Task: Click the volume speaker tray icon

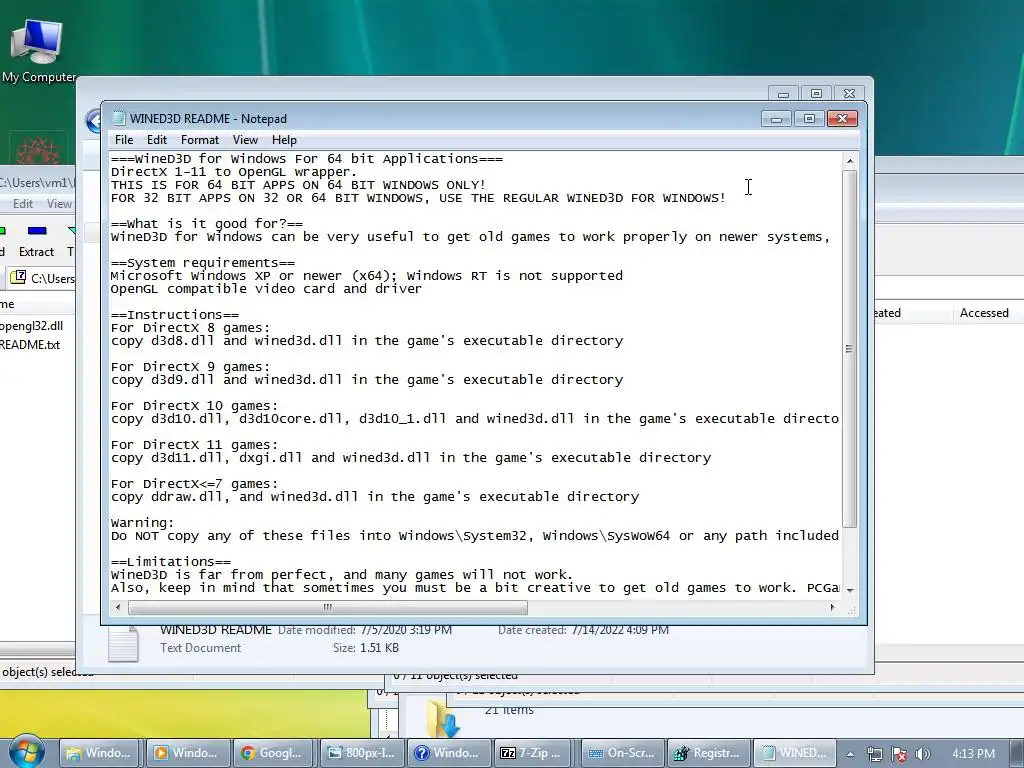Action: click(x=922, y=754)
